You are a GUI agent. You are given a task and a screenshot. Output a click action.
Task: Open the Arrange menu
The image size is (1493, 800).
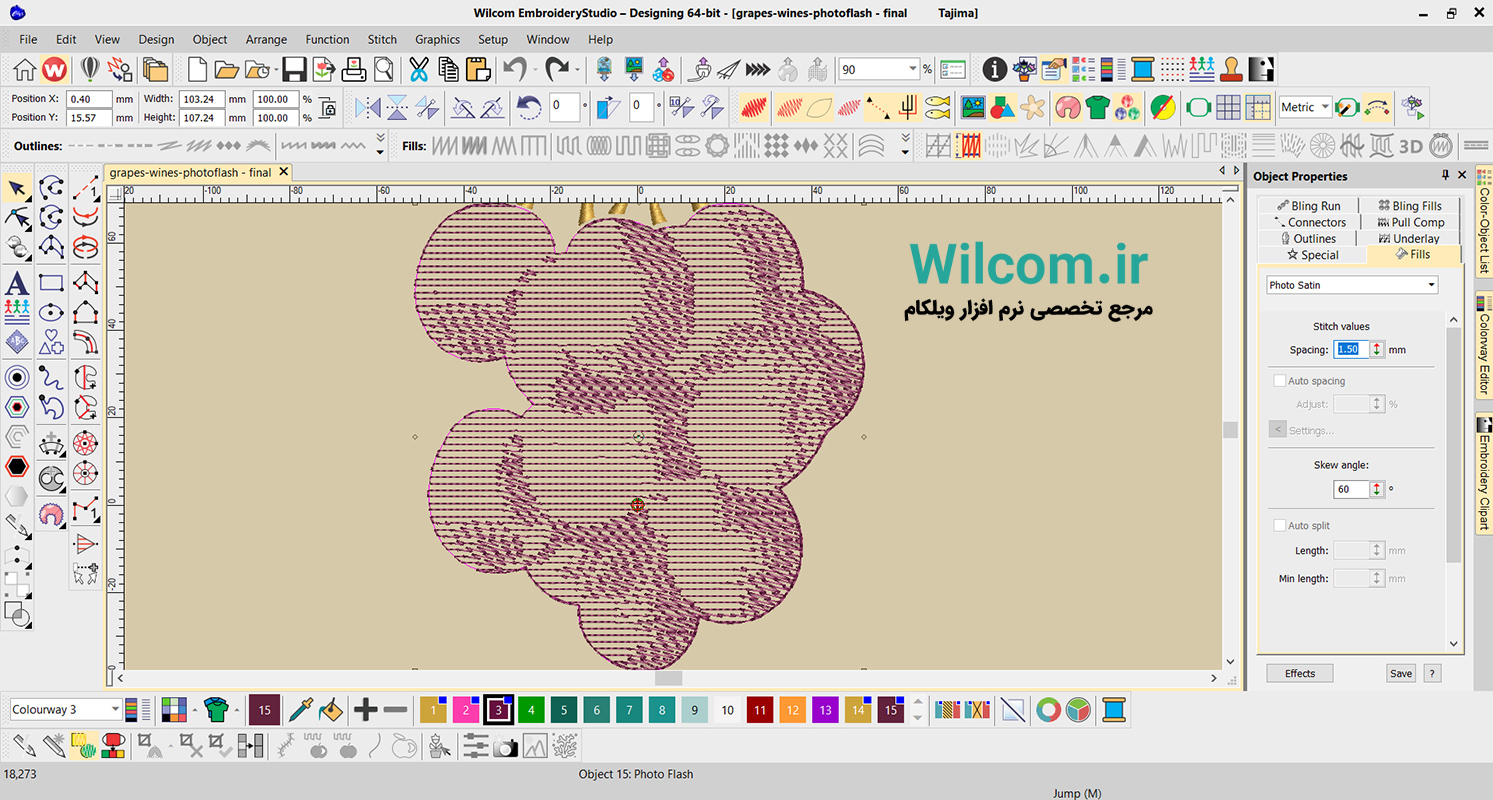266,40
